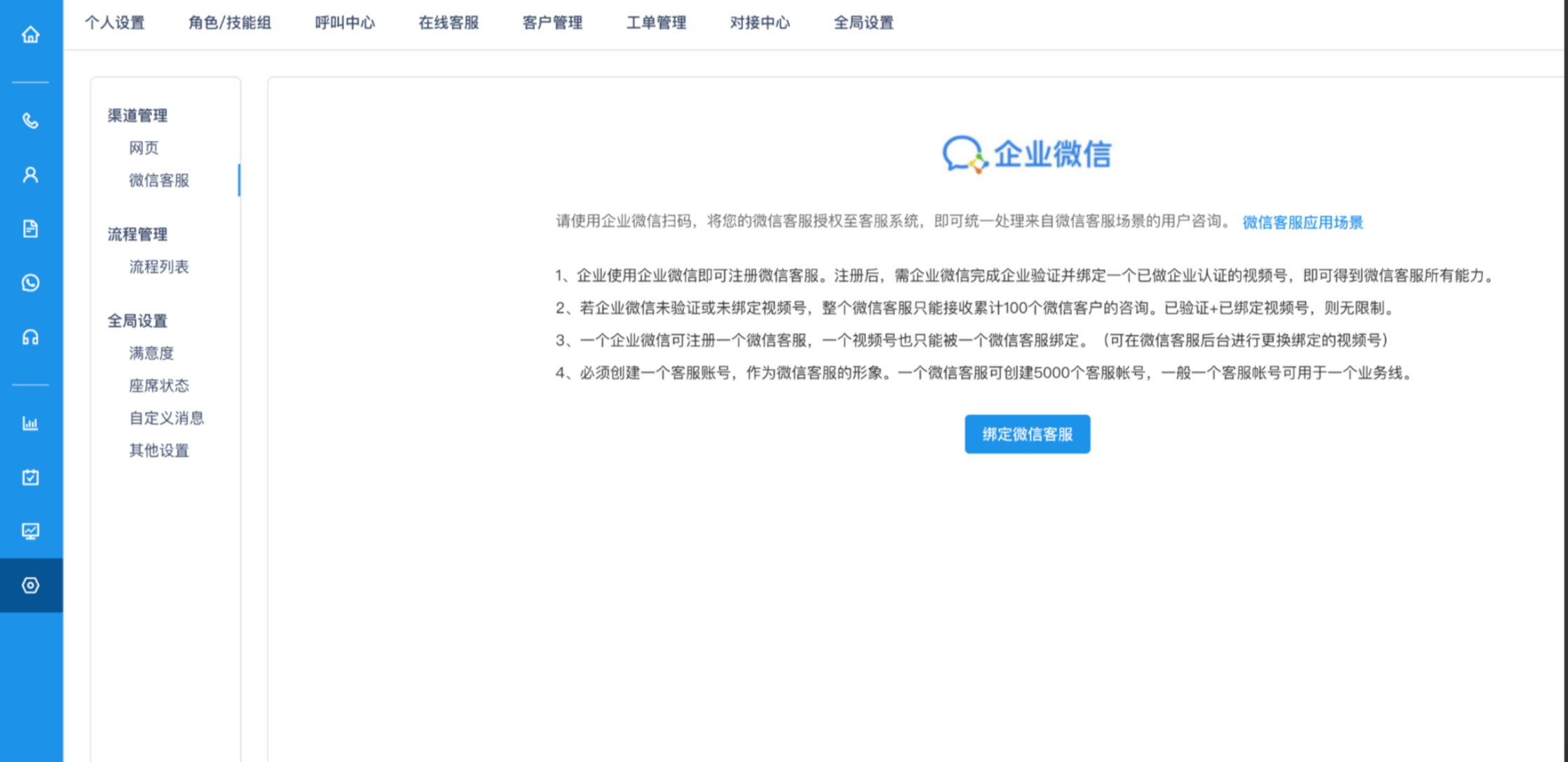Switch to 对接中心 tab
The height and width of the screenshot is (762, 1568).
click(760, 23)
